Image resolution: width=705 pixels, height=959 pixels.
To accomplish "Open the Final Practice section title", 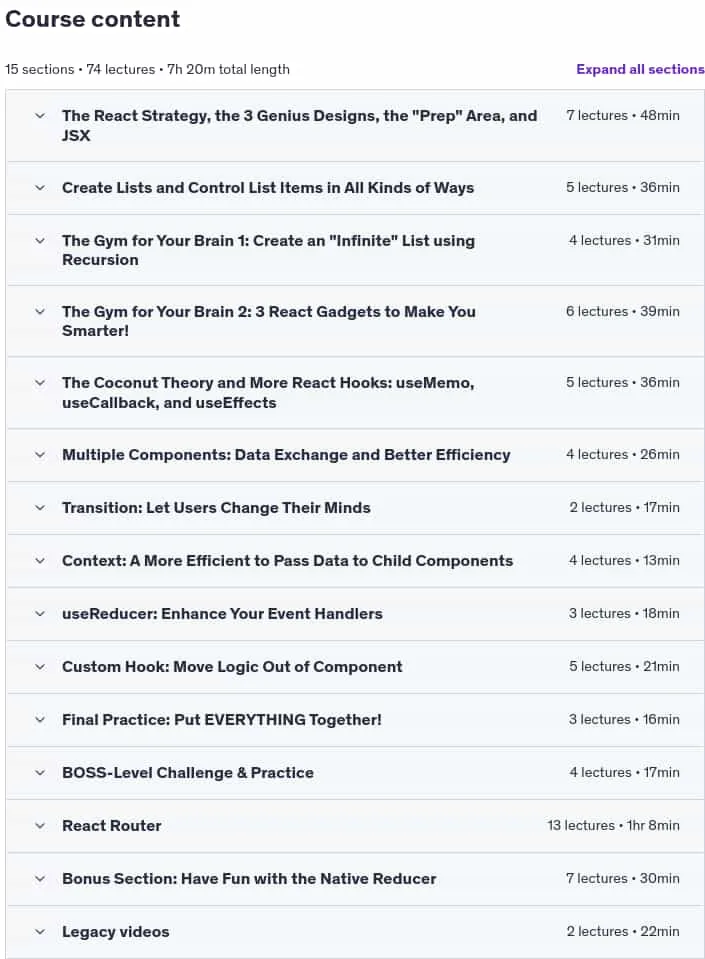I will [221, 719].
